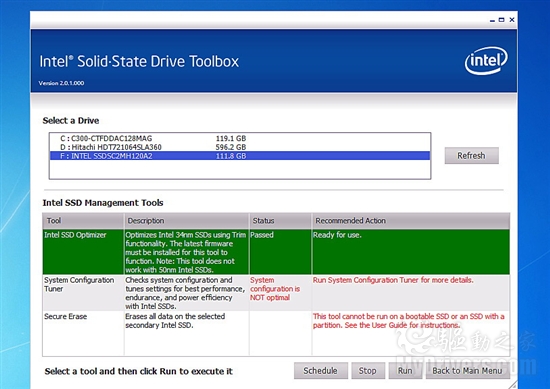Click the Status column header

coord(280,221)
